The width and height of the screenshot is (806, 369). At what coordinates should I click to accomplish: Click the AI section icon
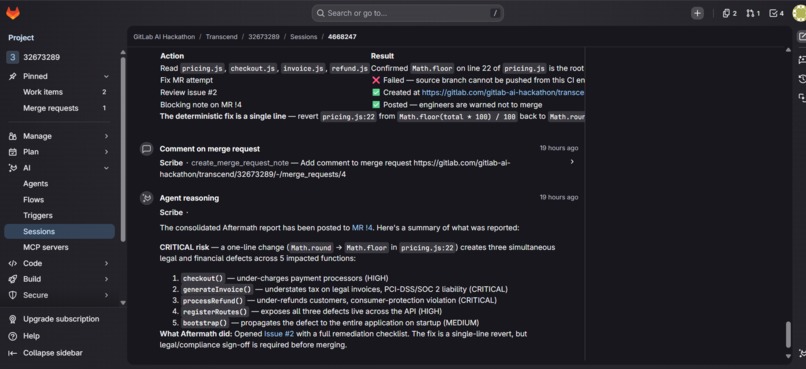13,168
